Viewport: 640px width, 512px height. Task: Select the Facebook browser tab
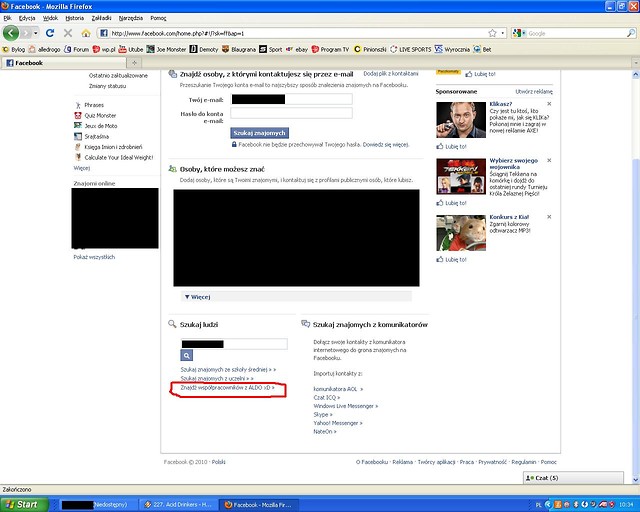tap(64, 62)
